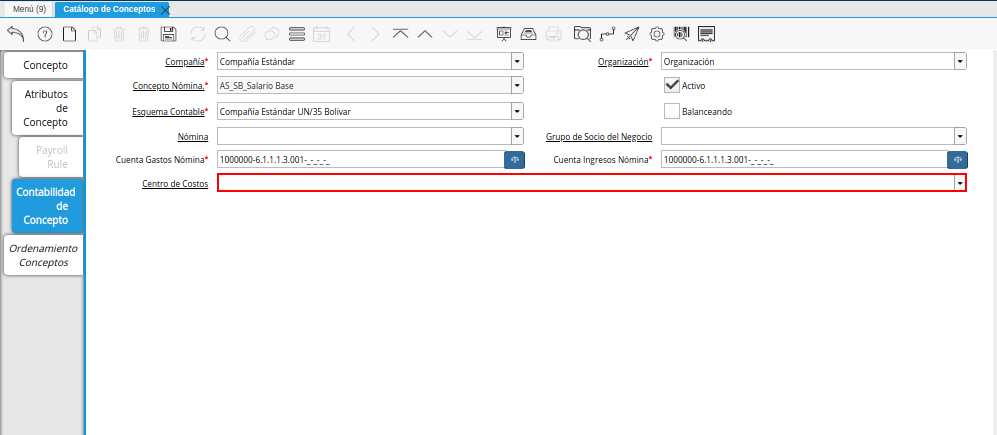Click the Esquema Contable label link
The width and height of the screenshot is (997, 435).
click(x=167, y=111)
